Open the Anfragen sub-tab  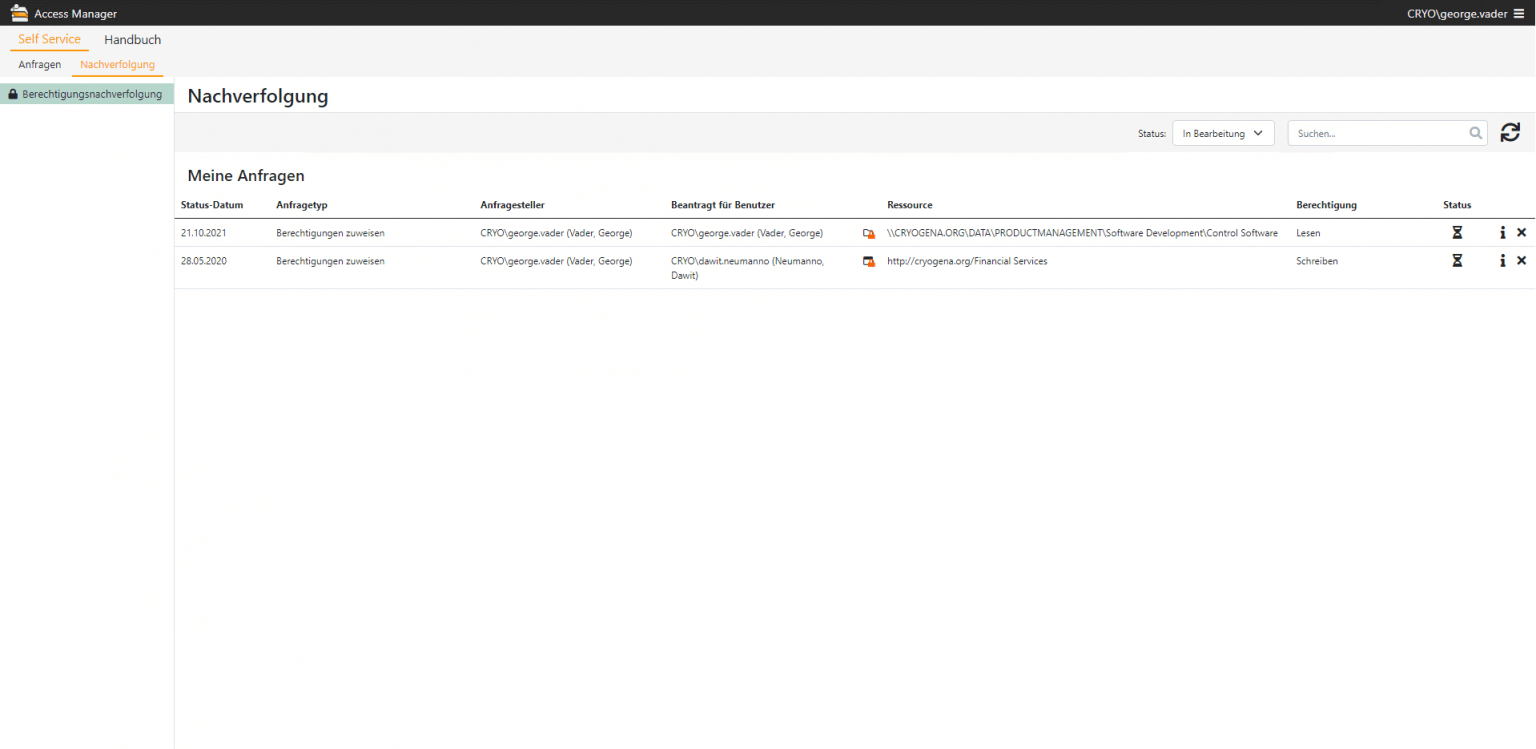pos(40,64)
